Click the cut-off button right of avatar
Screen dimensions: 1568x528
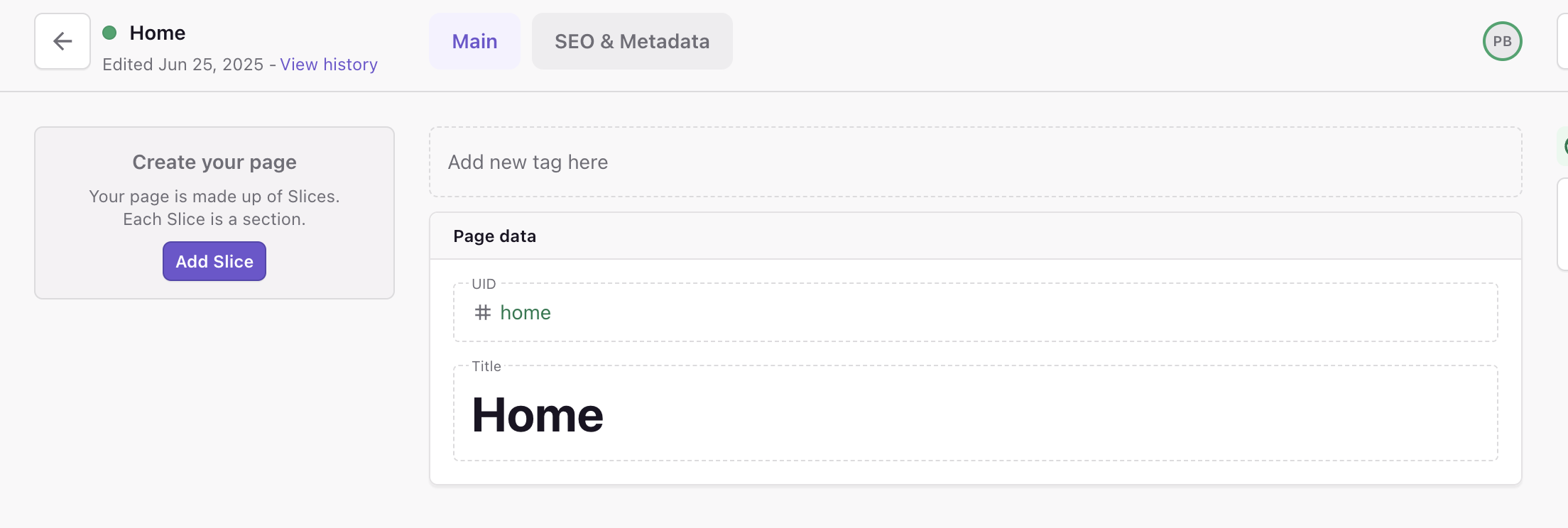pos(1563,41)
